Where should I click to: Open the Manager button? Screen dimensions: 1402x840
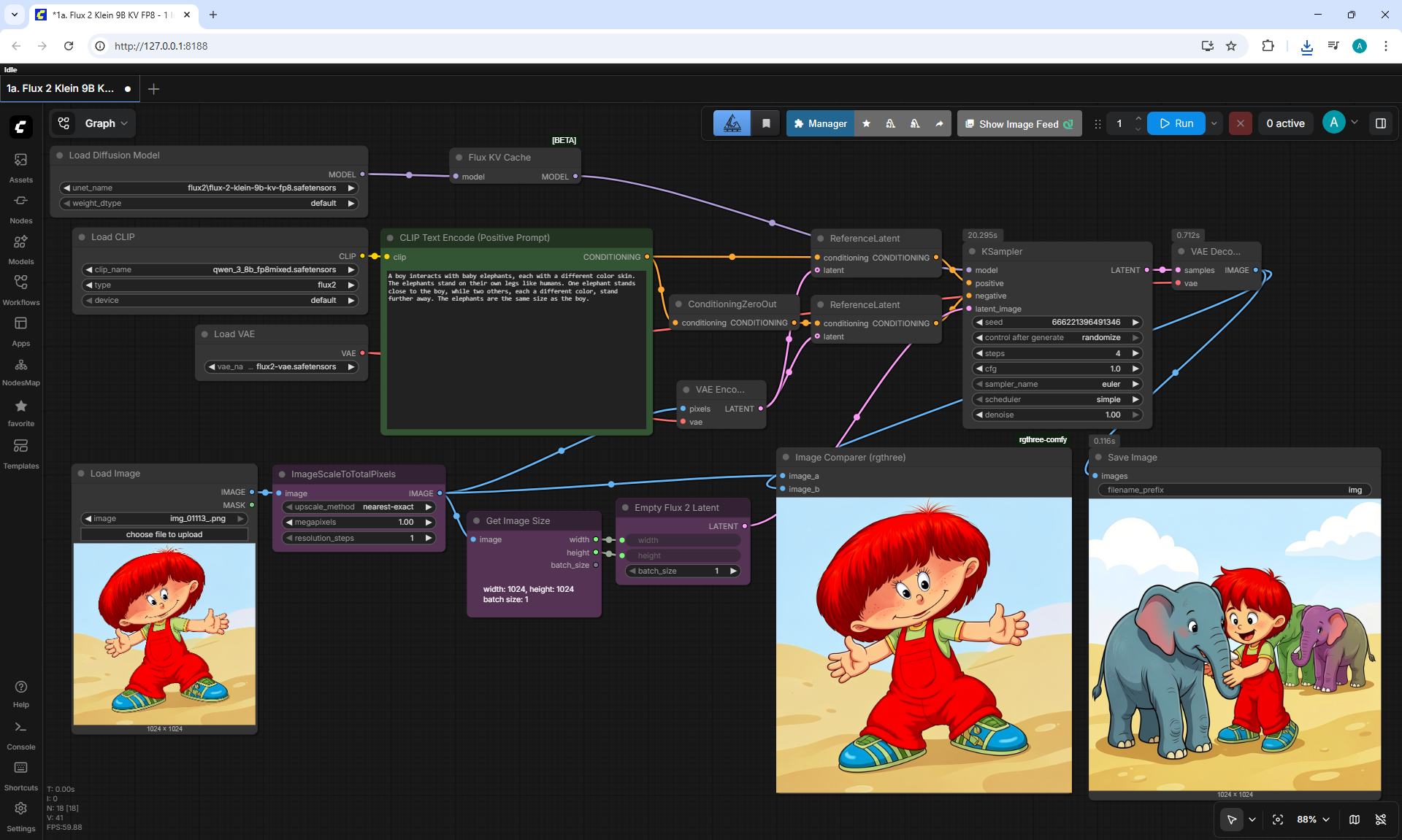coord(820,123)
